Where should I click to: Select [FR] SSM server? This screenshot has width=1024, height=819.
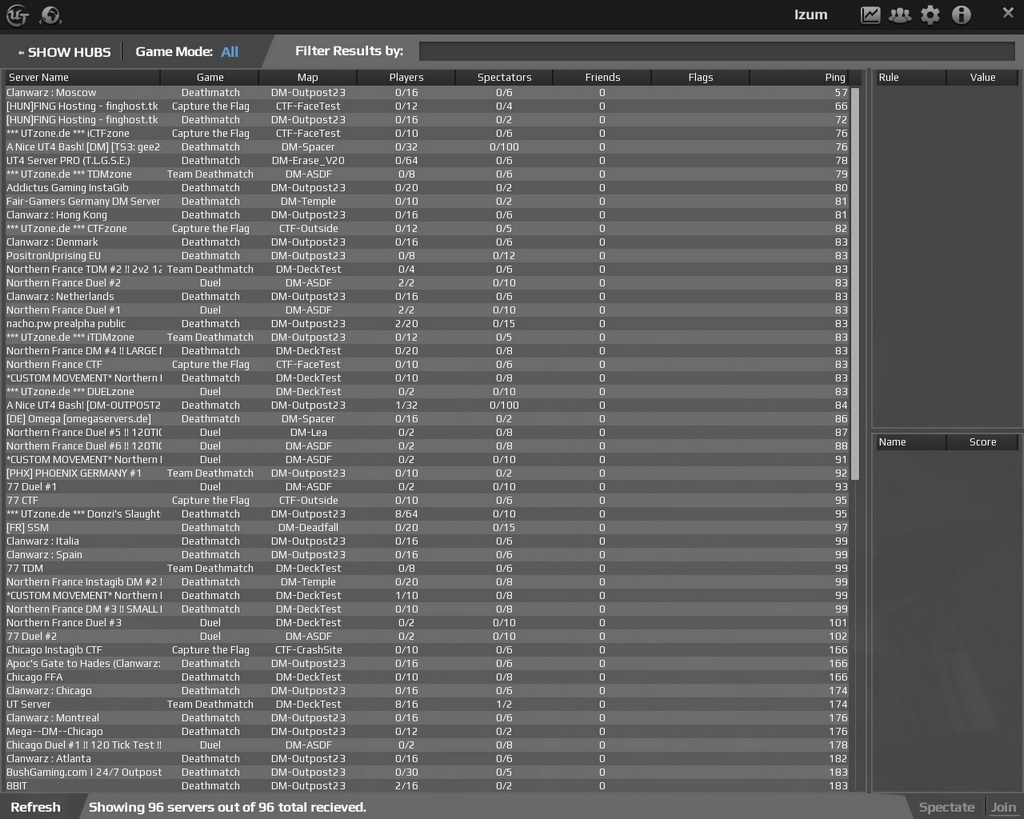pos(427,528)
